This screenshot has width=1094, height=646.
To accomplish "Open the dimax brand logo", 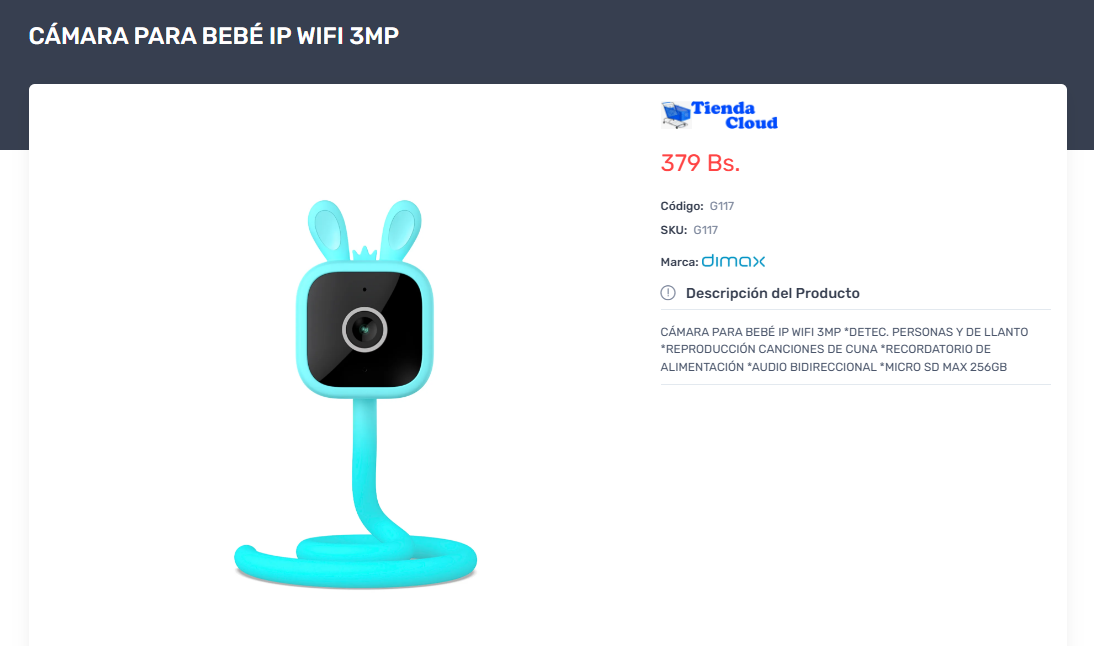I will pyautogui.click(x=733, y=261).
